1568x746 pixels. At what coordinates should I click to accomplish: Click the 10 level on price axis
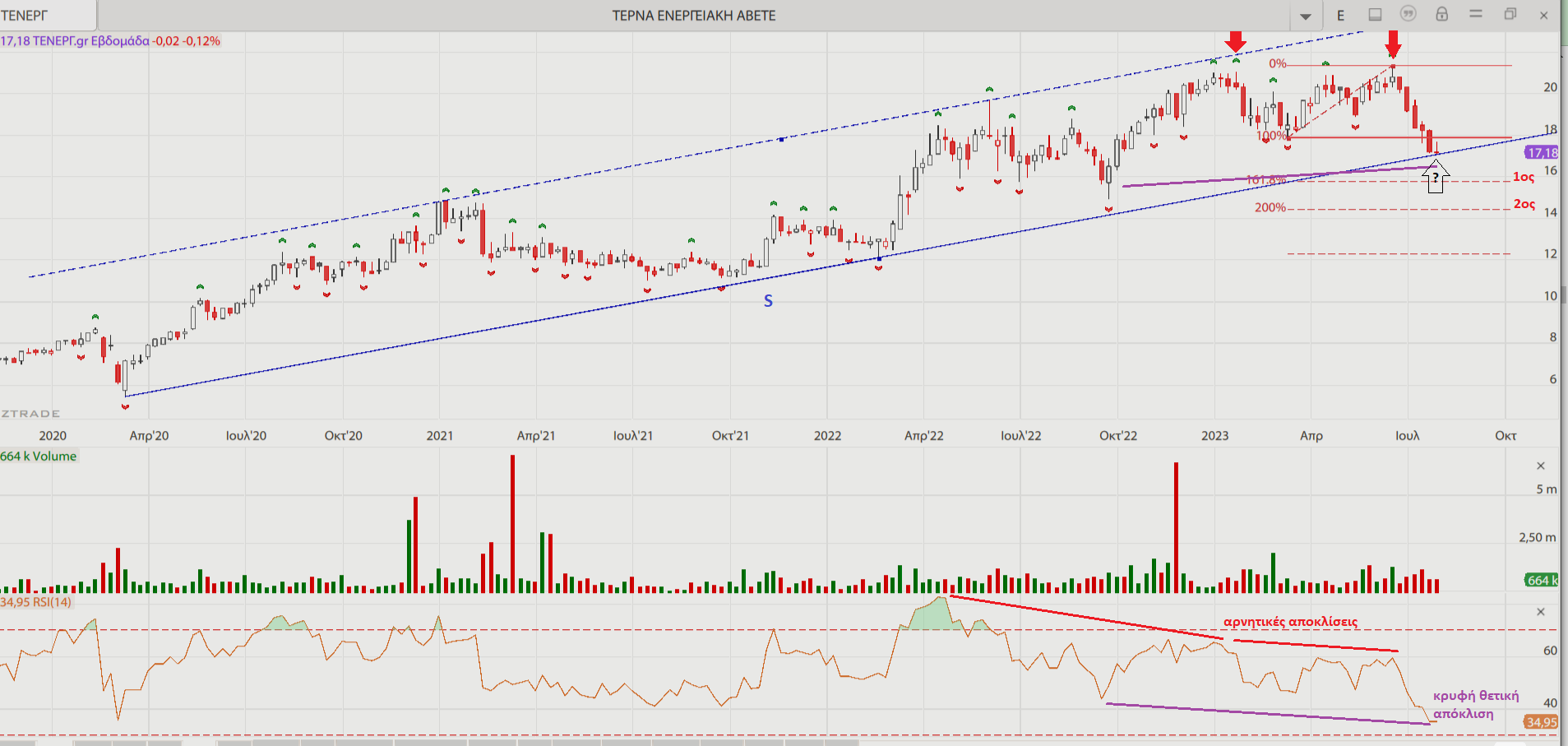(1550, 296)
